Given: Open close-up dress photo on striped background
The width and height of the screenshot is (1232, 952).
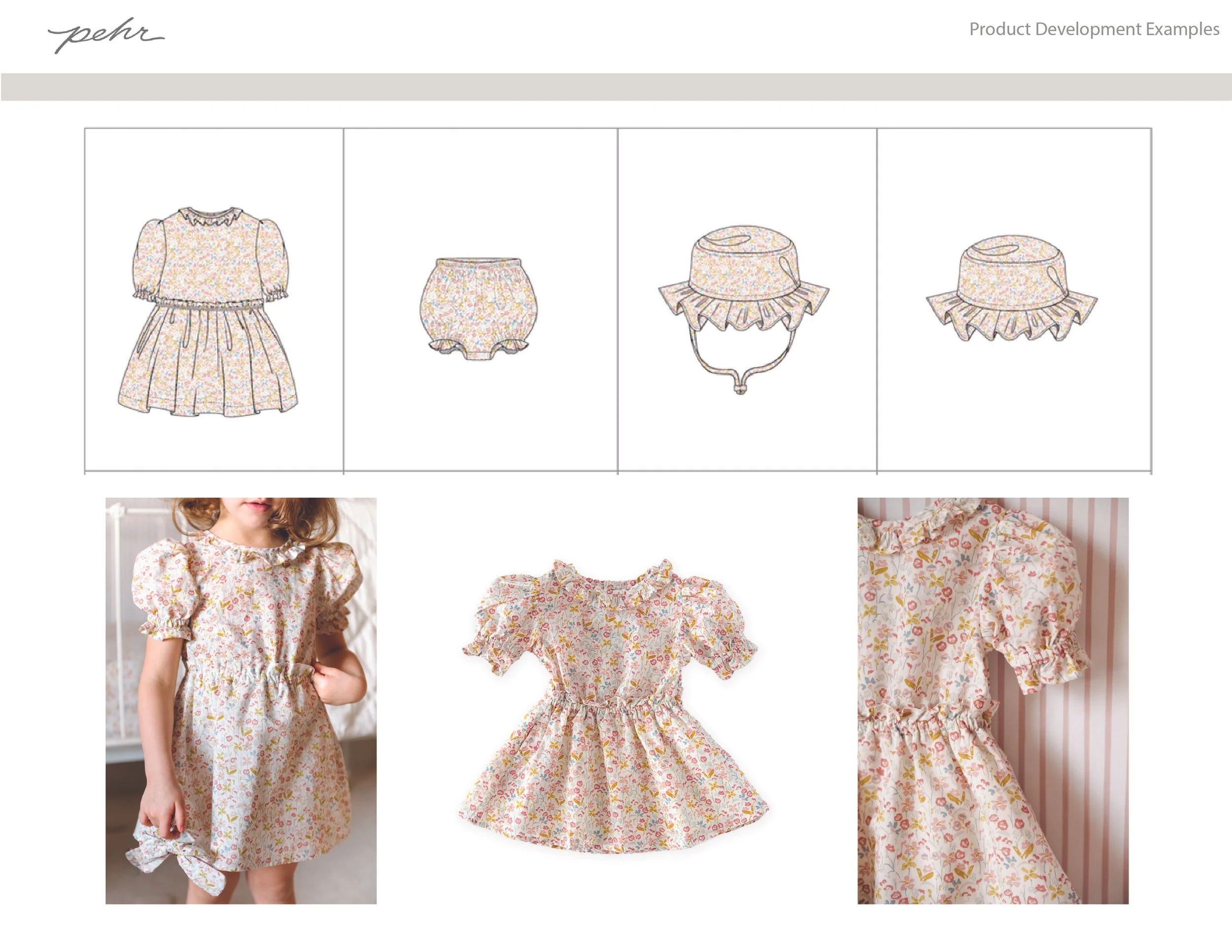Looking at the screenshot, I should tap(992, 701).
